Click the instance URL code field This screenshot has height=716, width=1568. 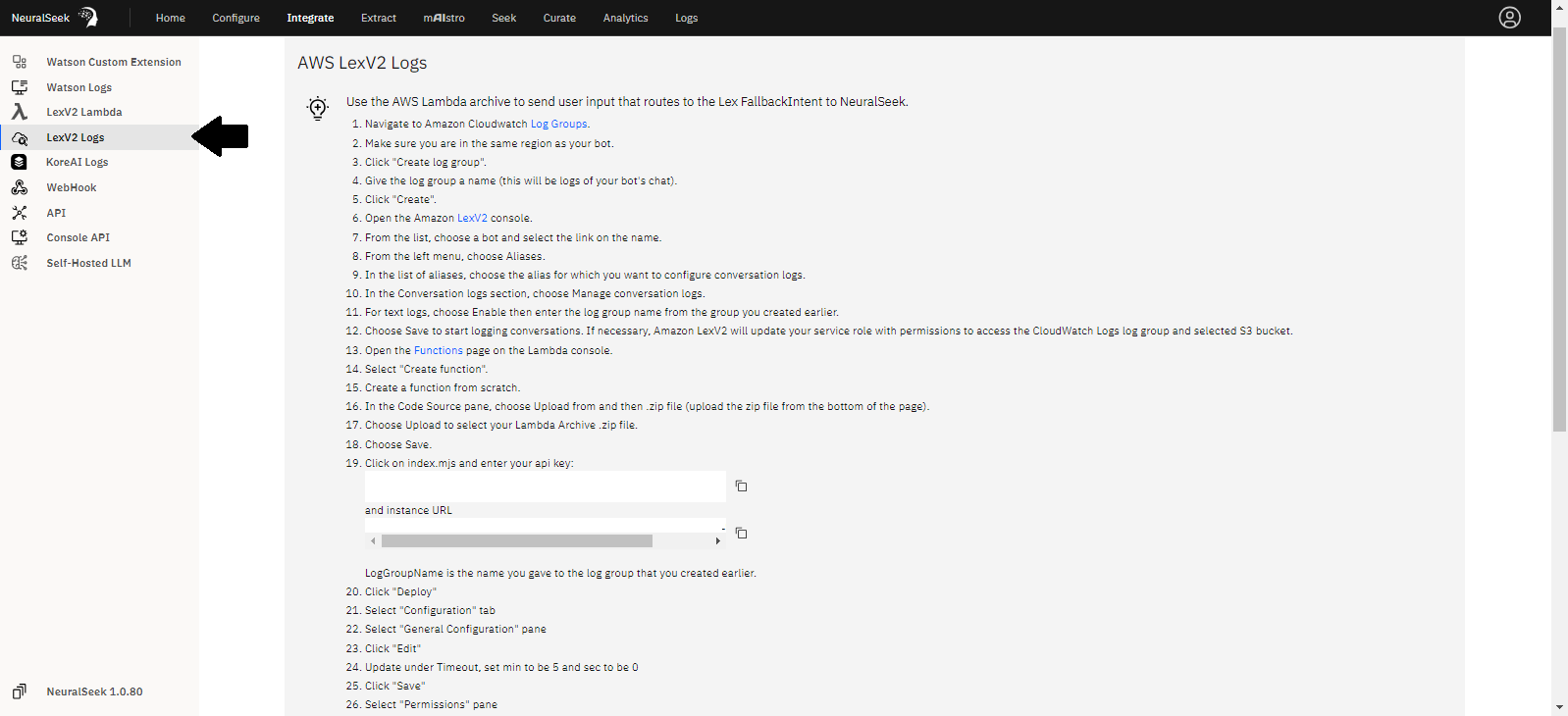546,526
